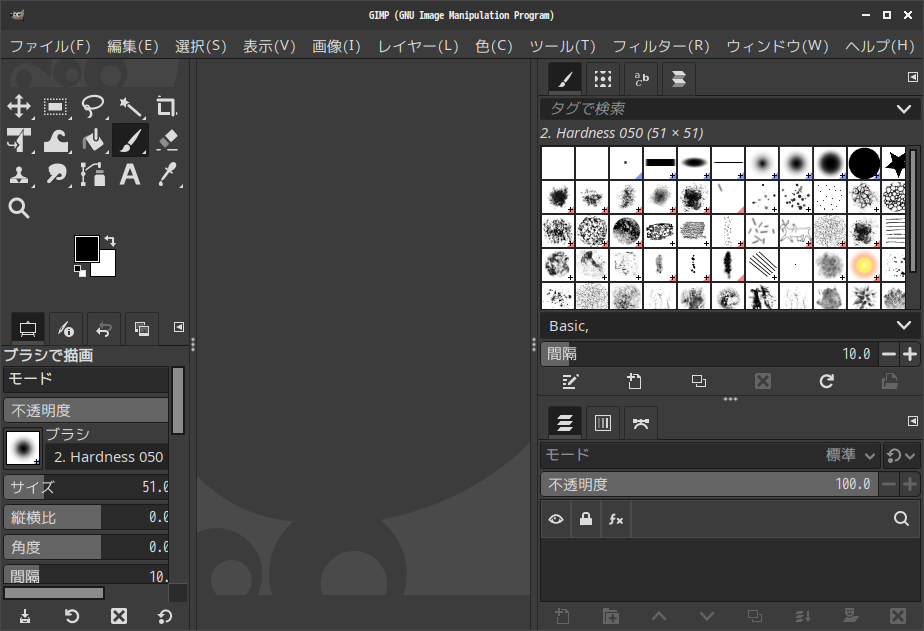Select the Bucket Fill tool
This screenshot has width=924, height=631.
pyautogui.click(x=93, y=140)
